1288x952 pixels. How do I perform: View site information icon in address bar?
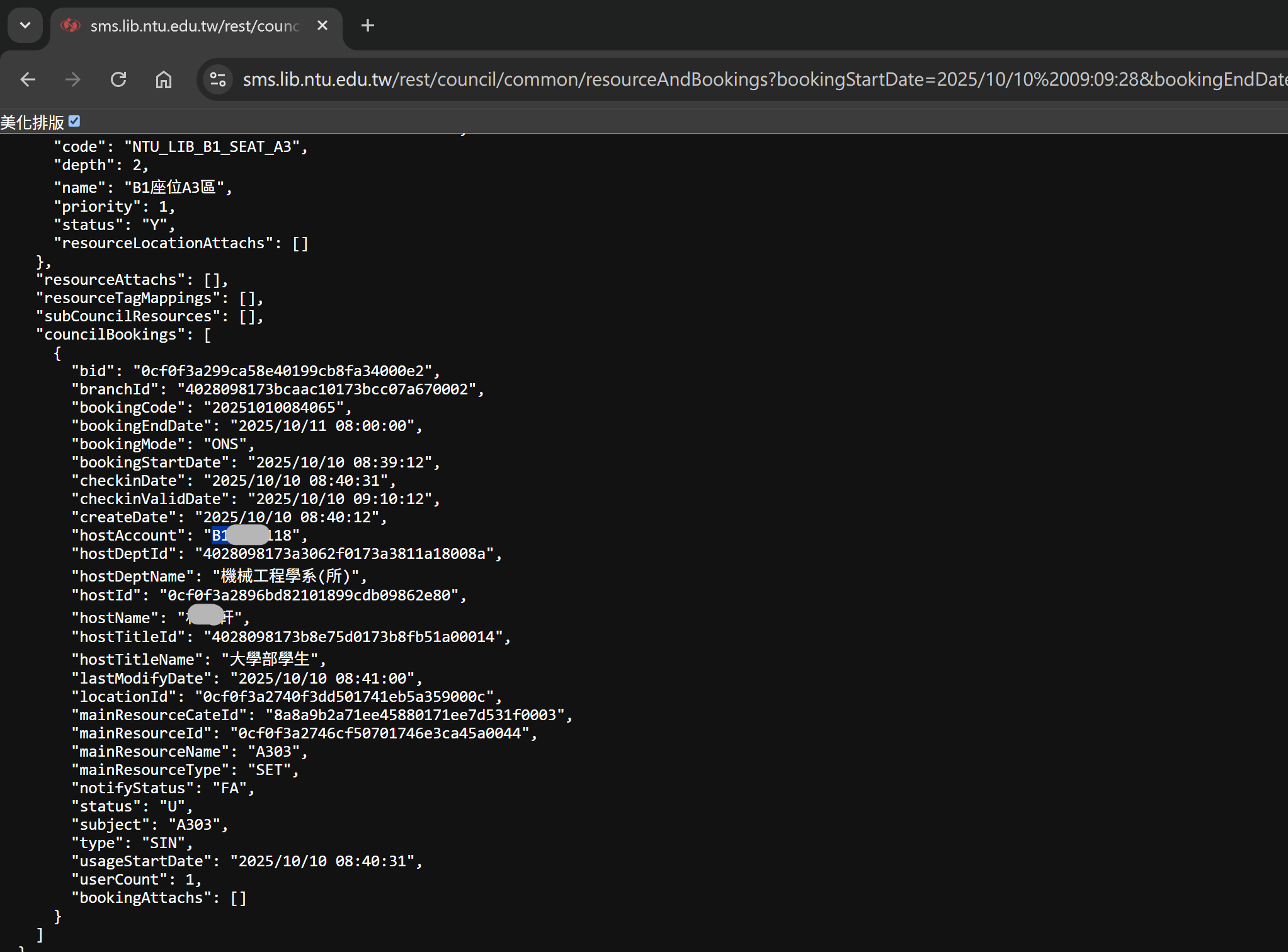coord(218,79)
